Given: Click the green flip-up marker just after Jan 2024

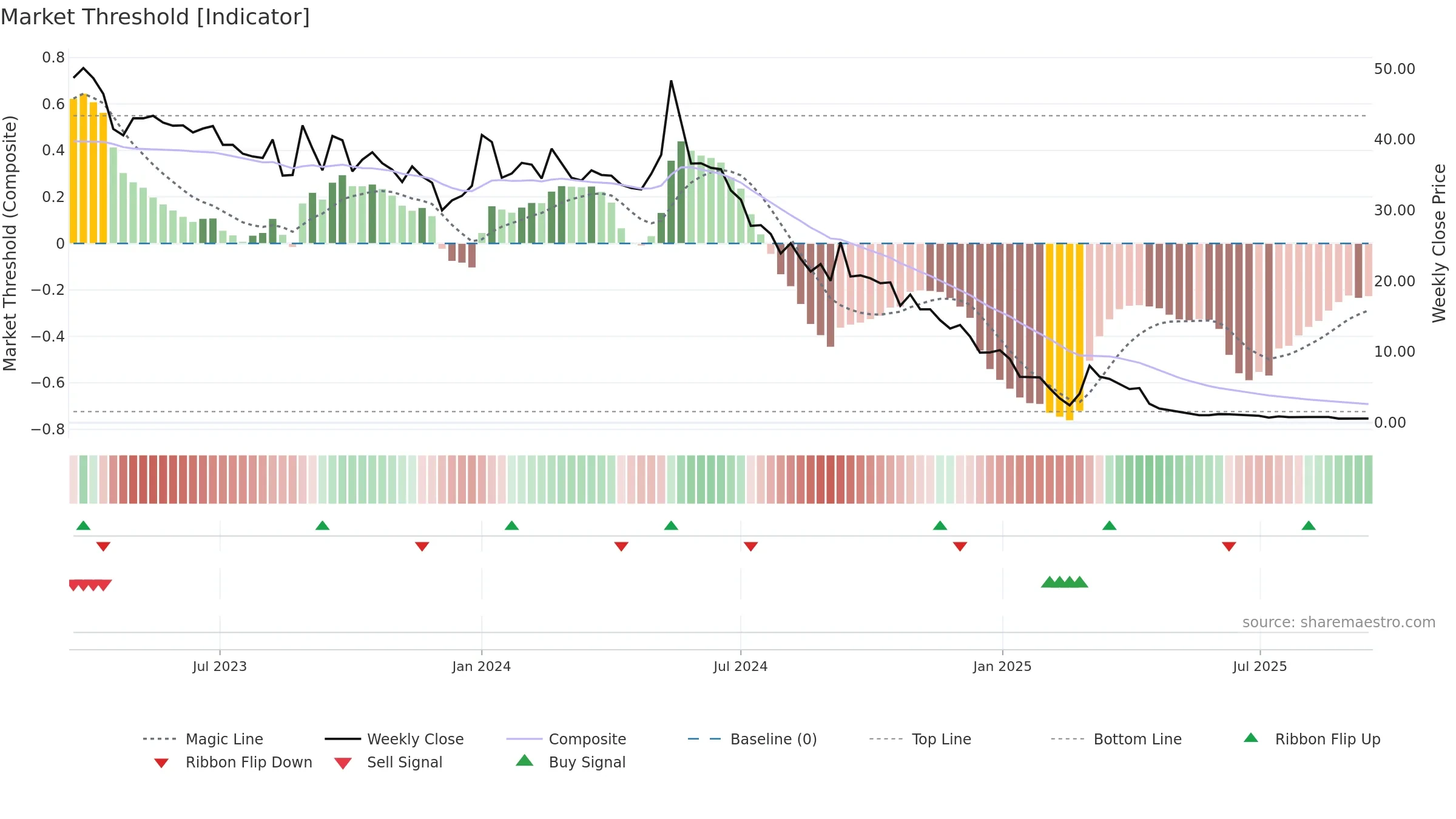Looking at the screenshot, I should point(511,525).
